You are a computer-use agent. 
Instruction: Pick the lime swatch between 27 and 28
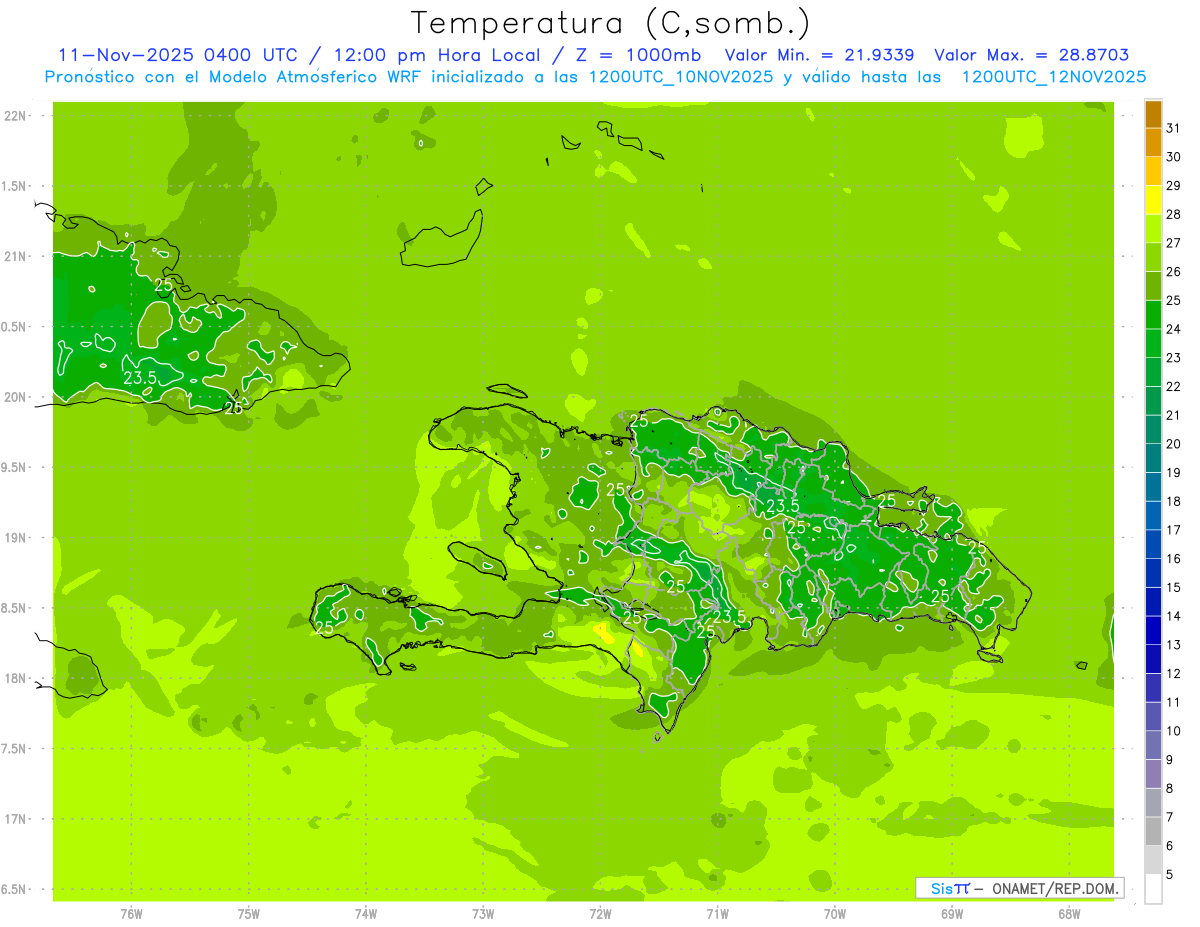1153,228
